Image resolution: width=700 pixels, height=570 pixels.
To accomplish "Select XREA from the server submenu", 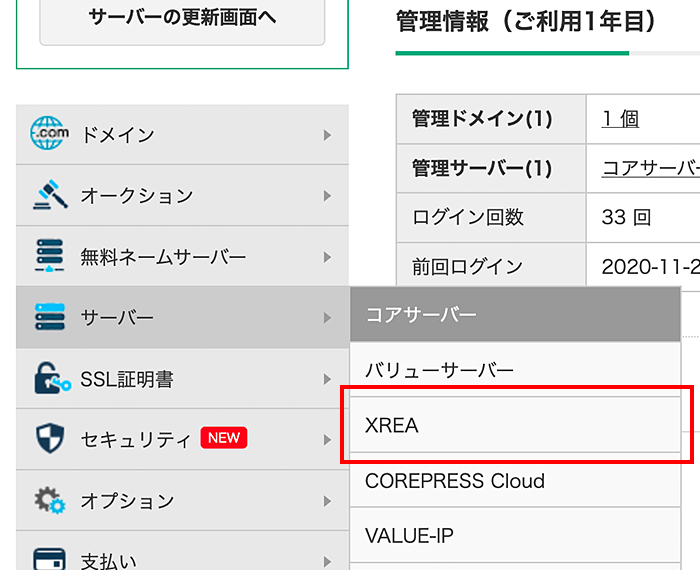I will (x=392, y=426).
